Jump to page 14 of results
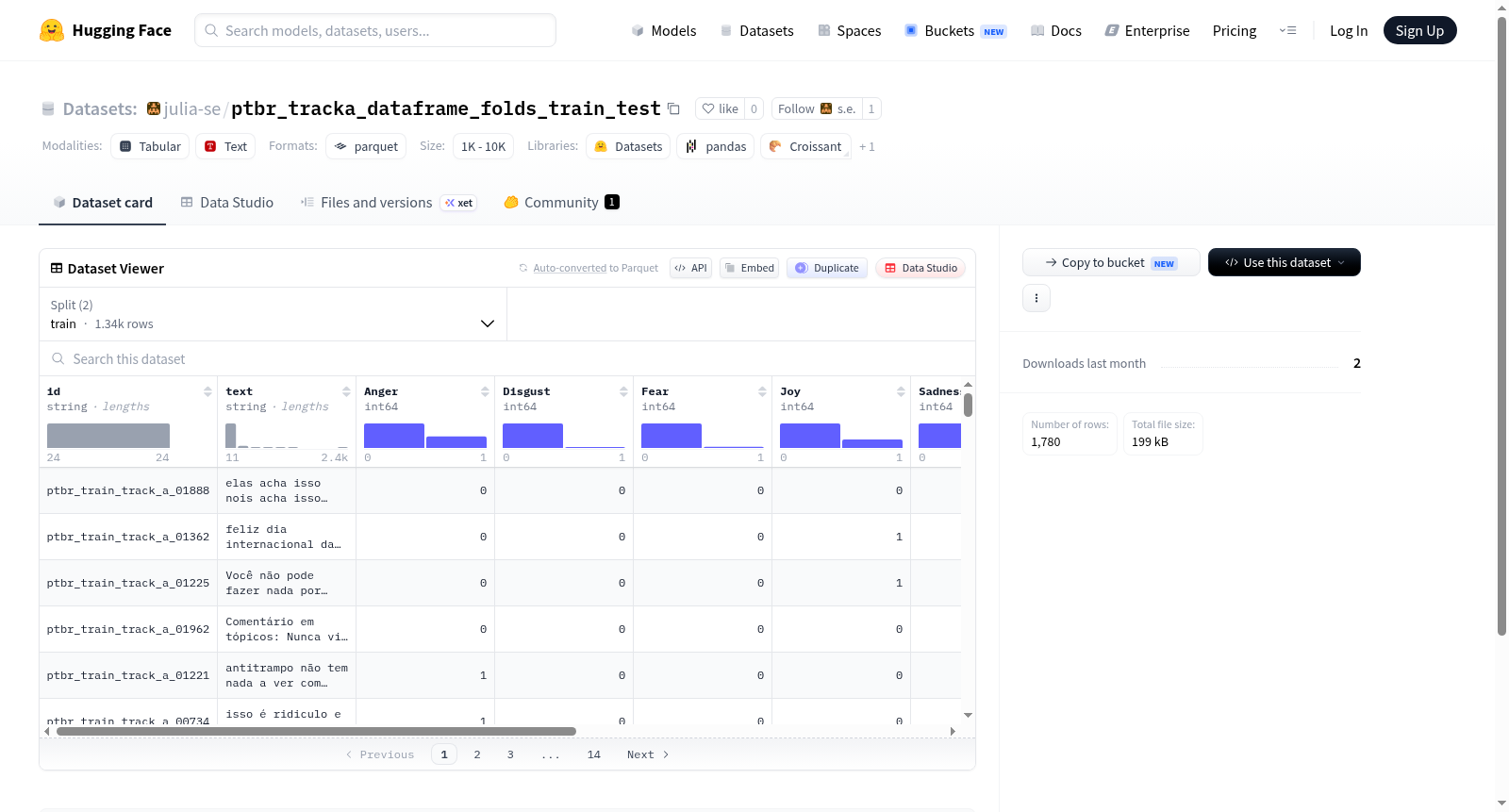1509x812 pixels. (594, 754)
